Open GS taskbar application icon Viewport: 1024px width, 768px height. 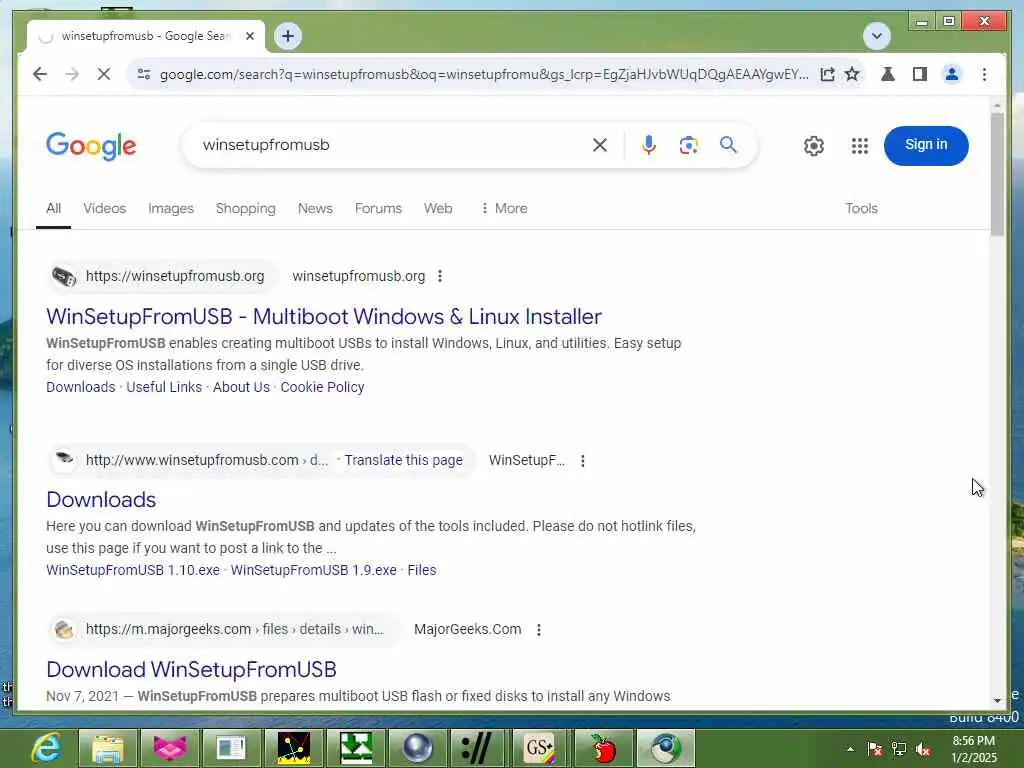click(x=540, y=748)
